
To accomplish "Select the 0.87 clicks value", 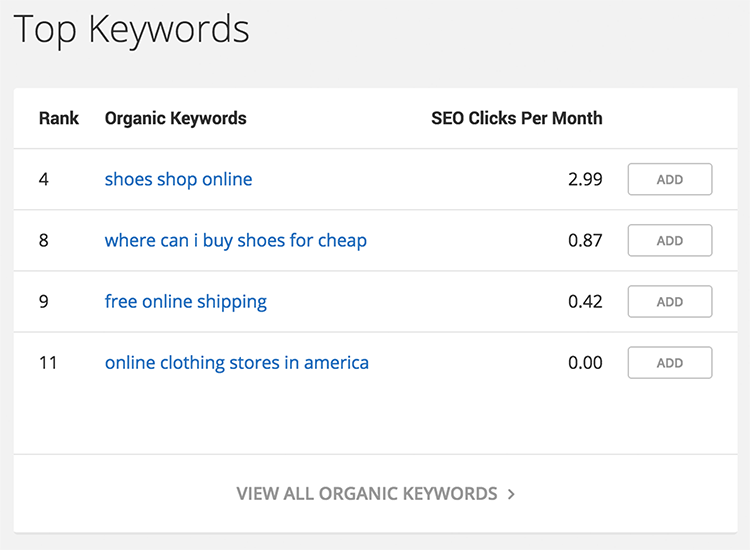I will pos(585,241).
